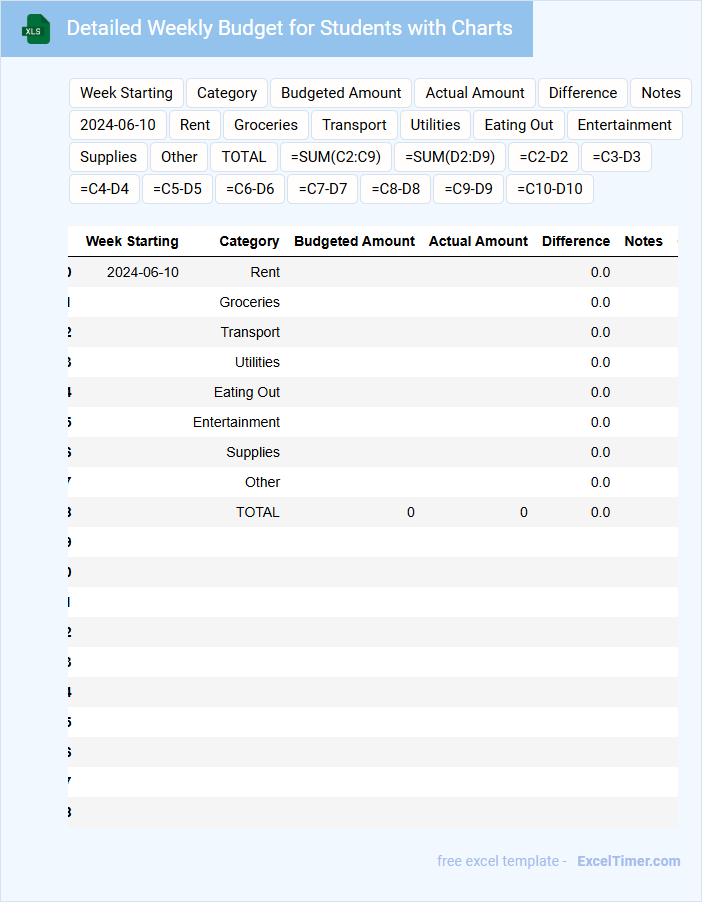Select the 'Supplies' tag chip
The width and height of the screenshot is (702, 902).
click(x=108, y=157)
